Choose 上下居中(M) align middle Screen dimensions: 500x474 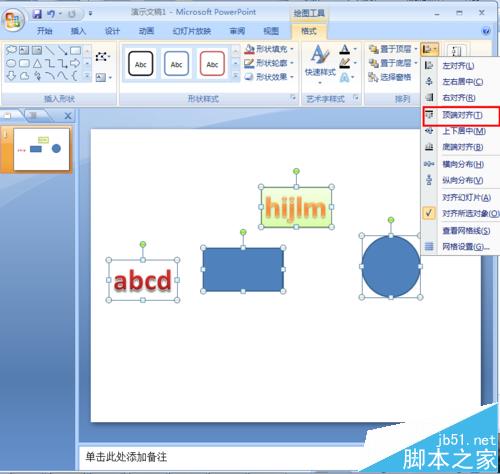[461, 131]
